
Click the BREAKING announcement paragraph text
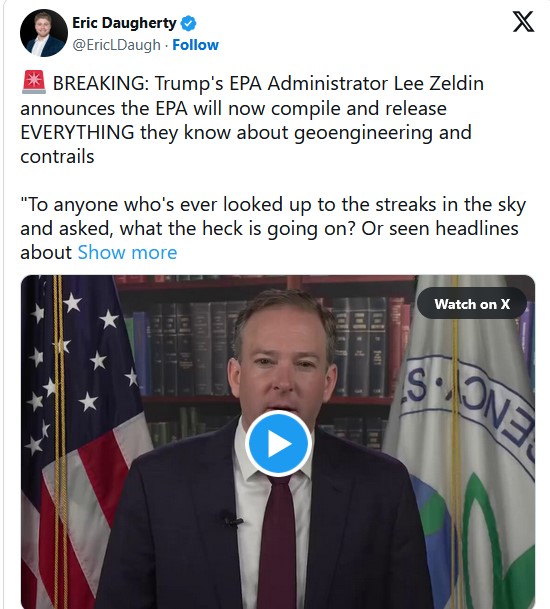click(x=252, y=120)
